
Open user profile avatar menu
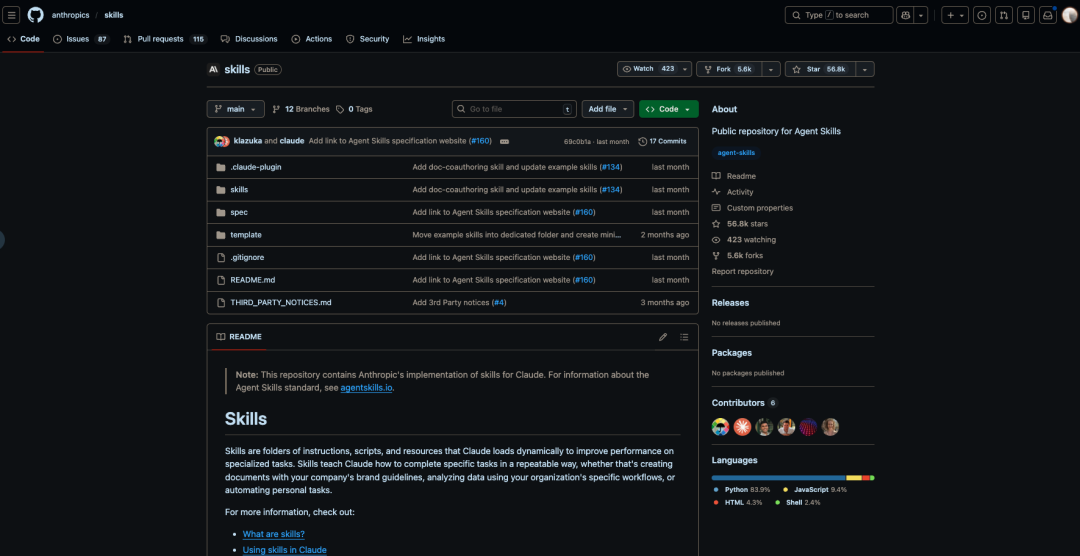(x=1069, y=15)
